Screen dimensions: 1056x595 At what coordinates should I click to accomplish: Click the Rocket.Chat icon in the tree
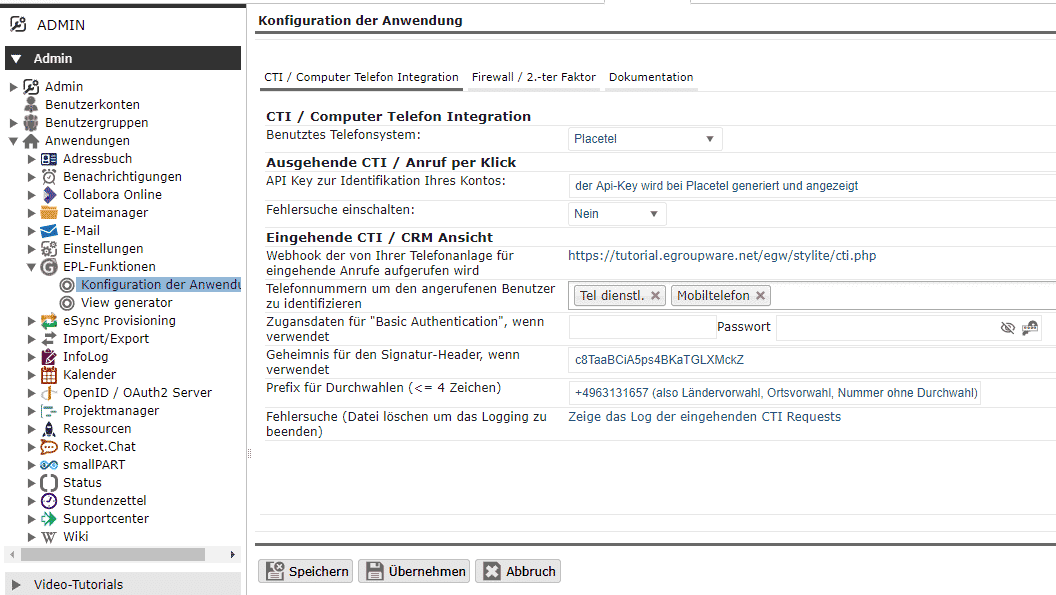tap(49, 447)
